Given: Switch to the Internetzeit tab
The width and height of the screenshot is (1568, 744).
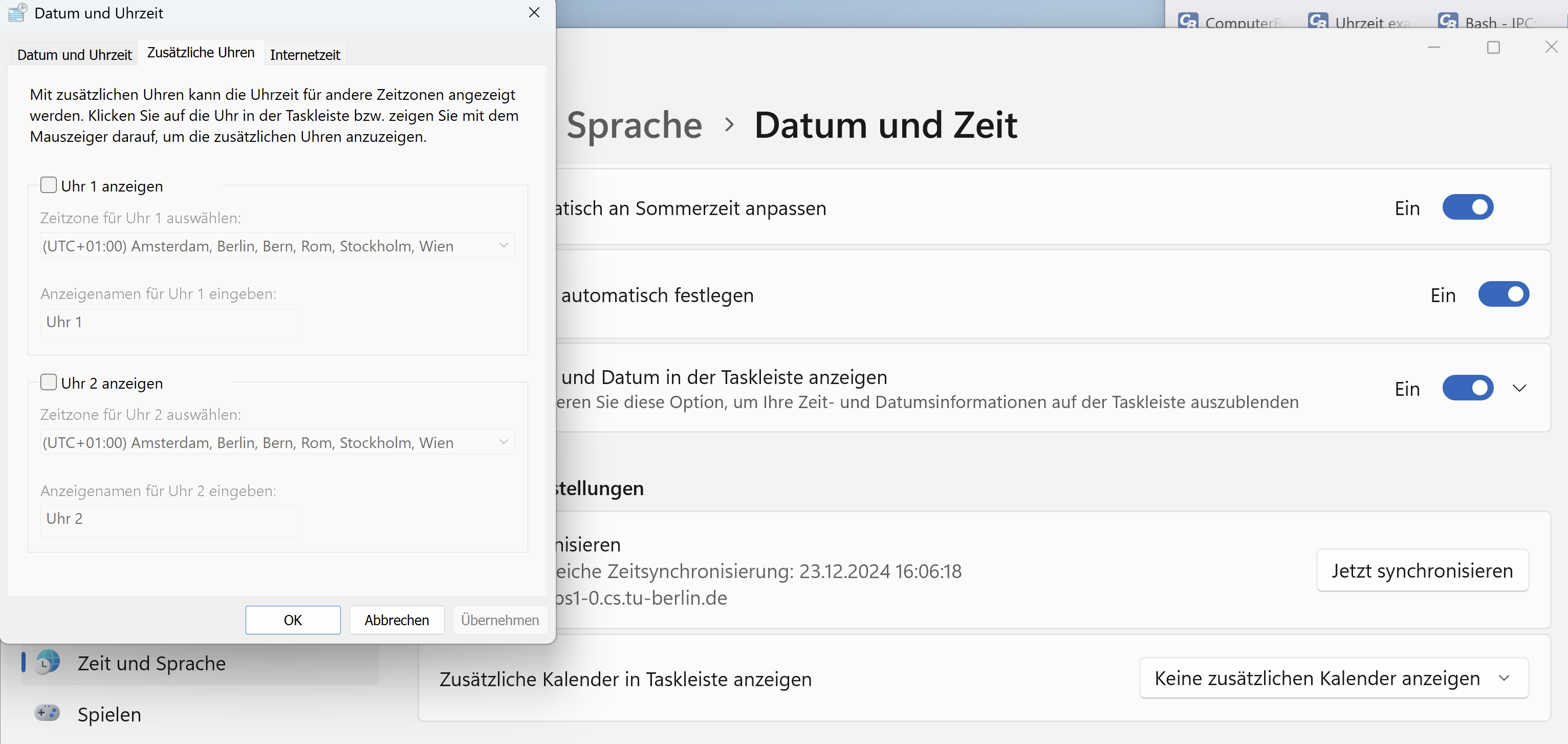Looking at the screenshot, I should tap(305, 55).
